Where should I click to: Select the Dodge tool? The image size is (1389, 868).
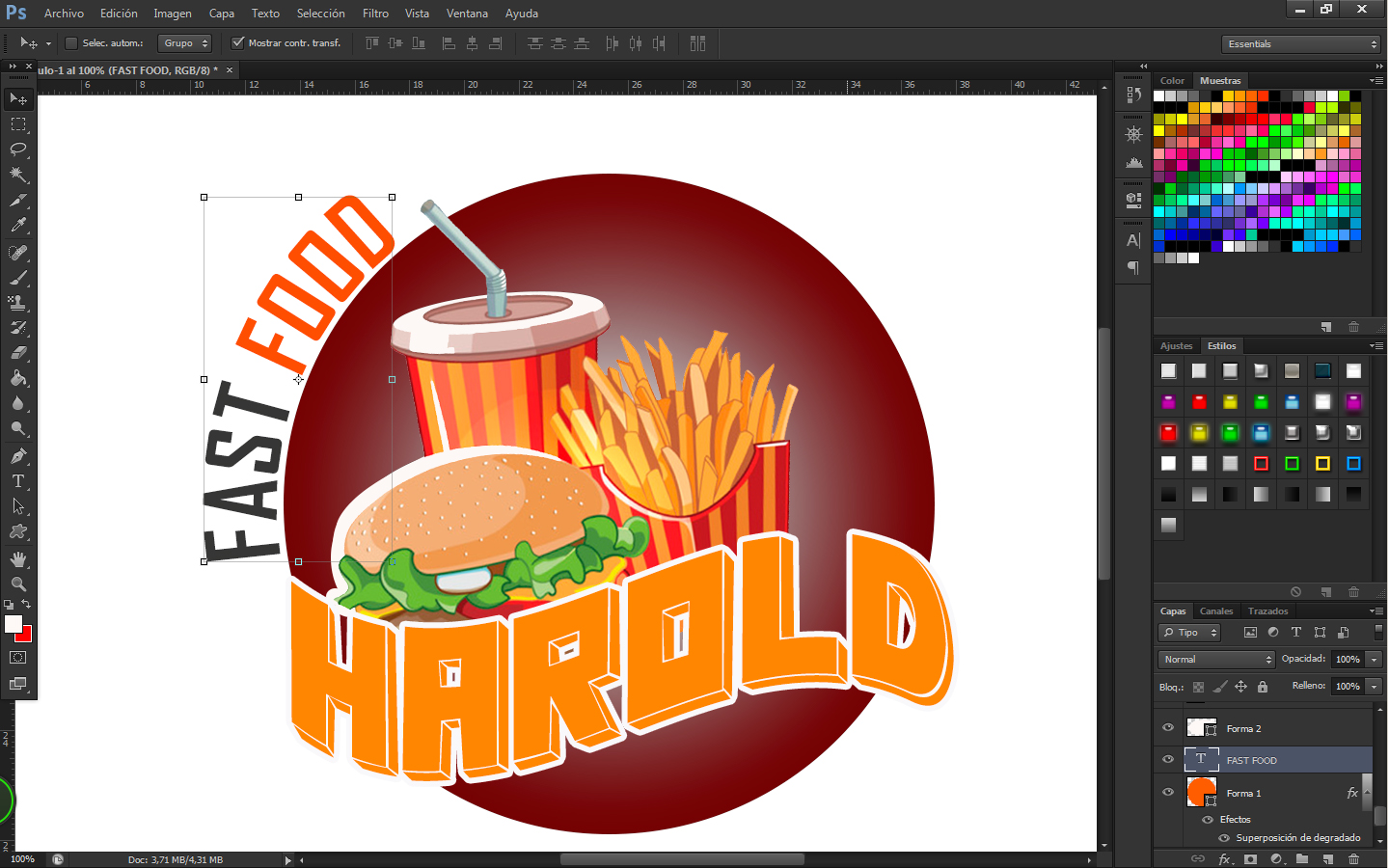[x=18, y=428]
